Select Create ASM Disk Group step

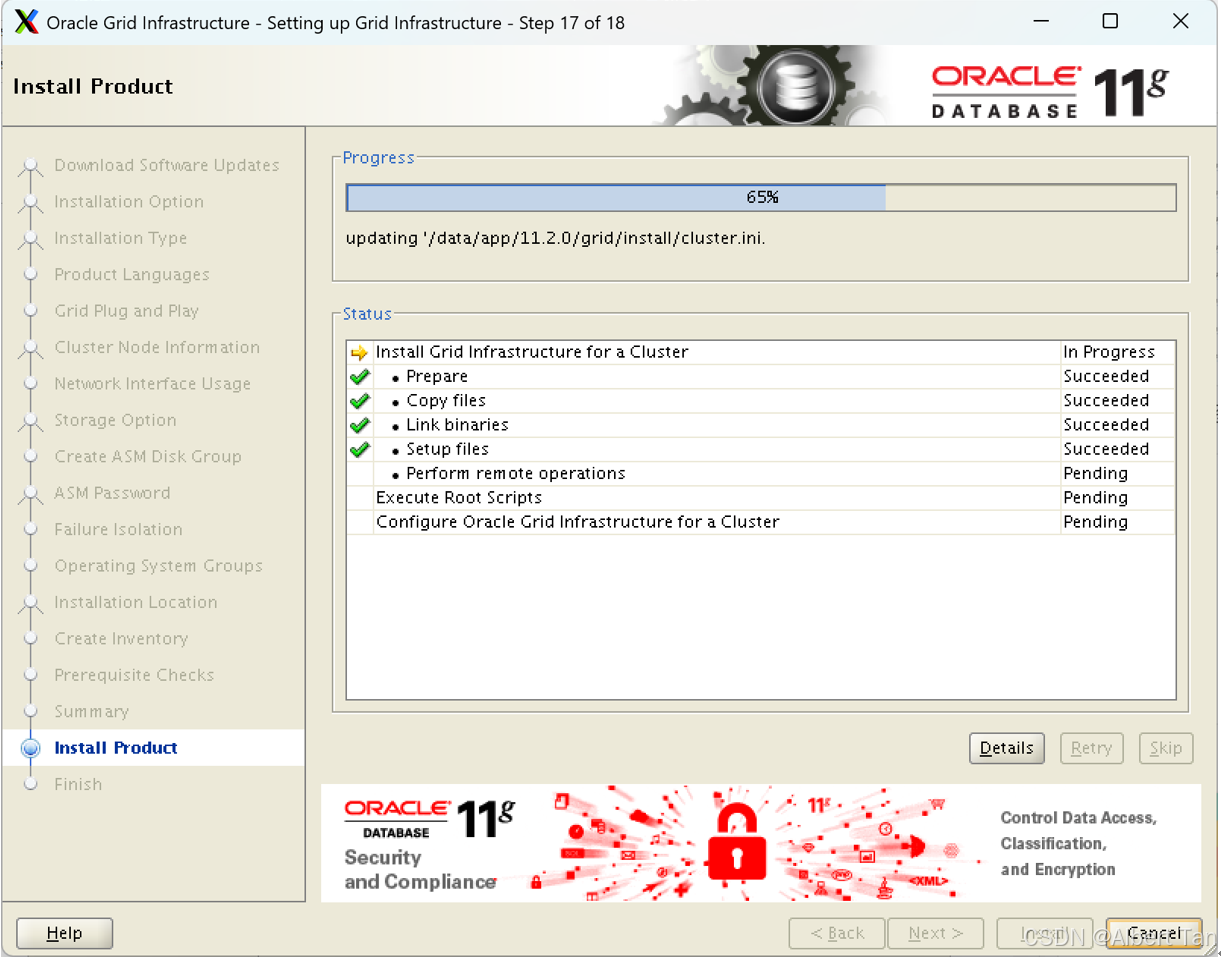tap(148, 456)
